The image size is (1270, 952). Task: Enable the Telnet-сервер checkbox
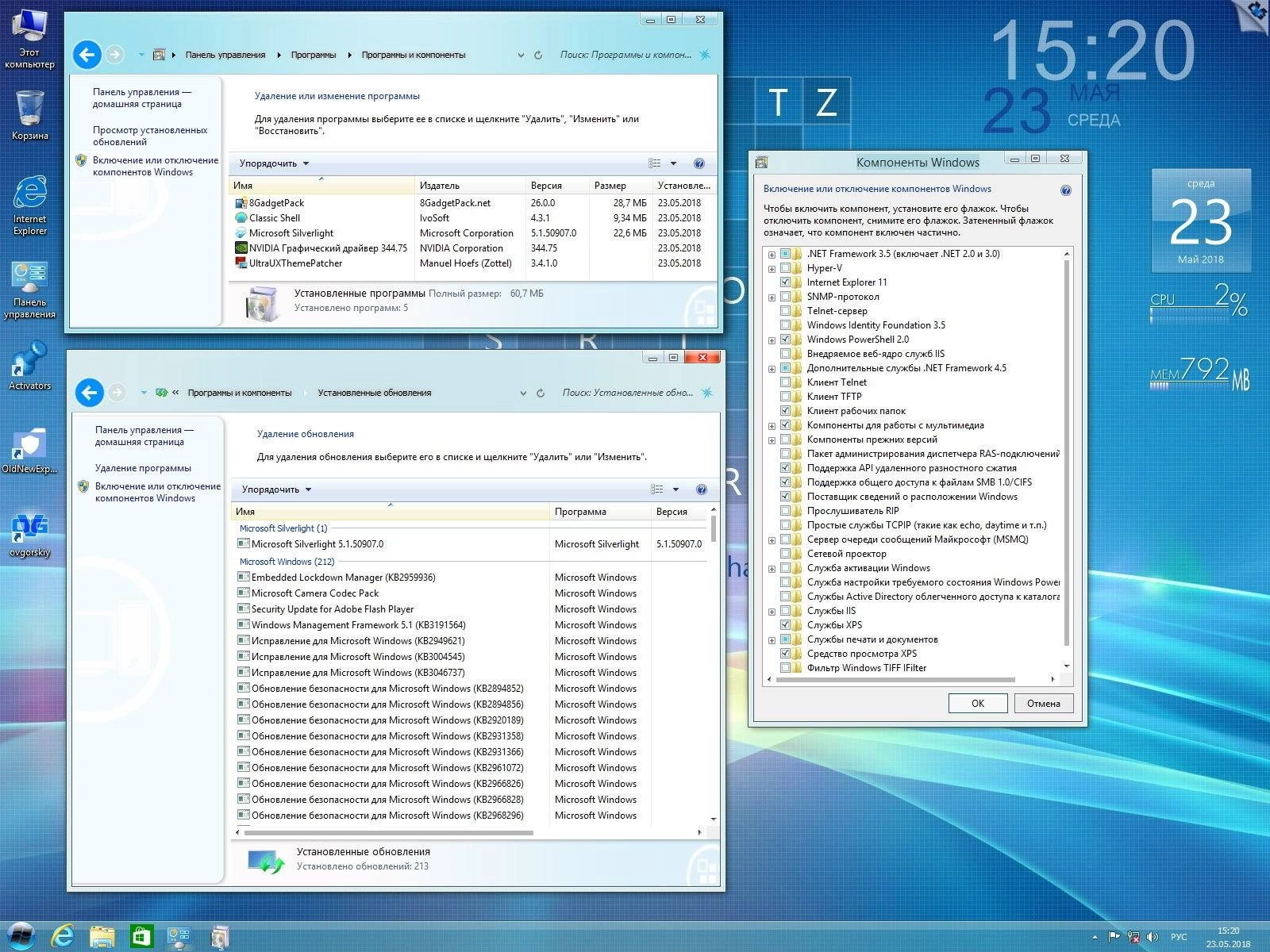(x=786, y=311)
